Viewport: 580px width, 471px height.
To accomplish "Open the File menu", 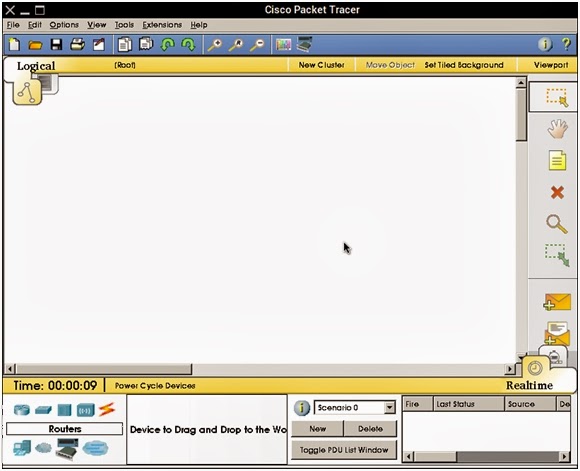I will click(x=13, y=25).
